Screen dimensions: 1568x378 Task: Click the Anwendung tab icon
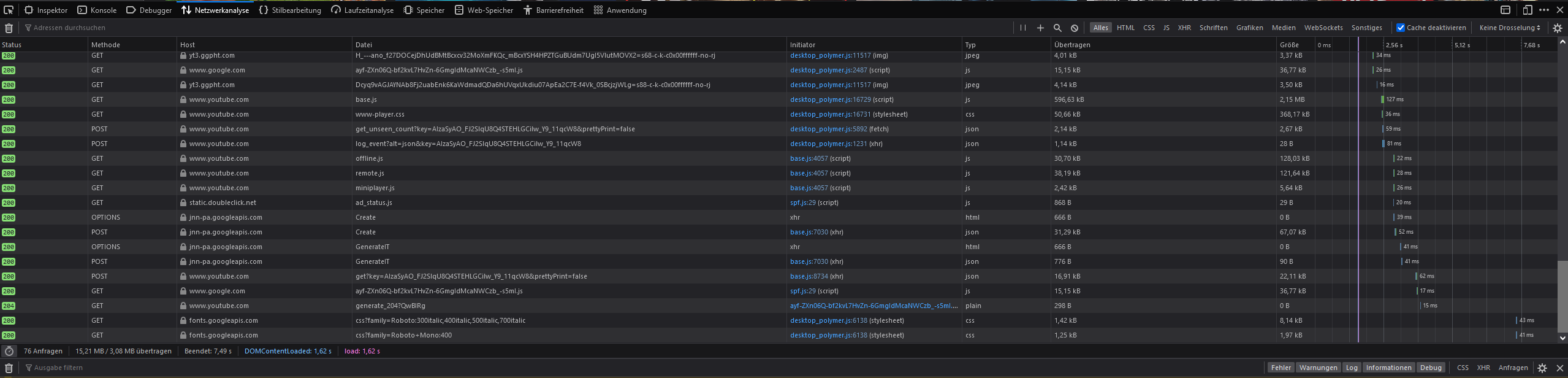coord(598,10)
